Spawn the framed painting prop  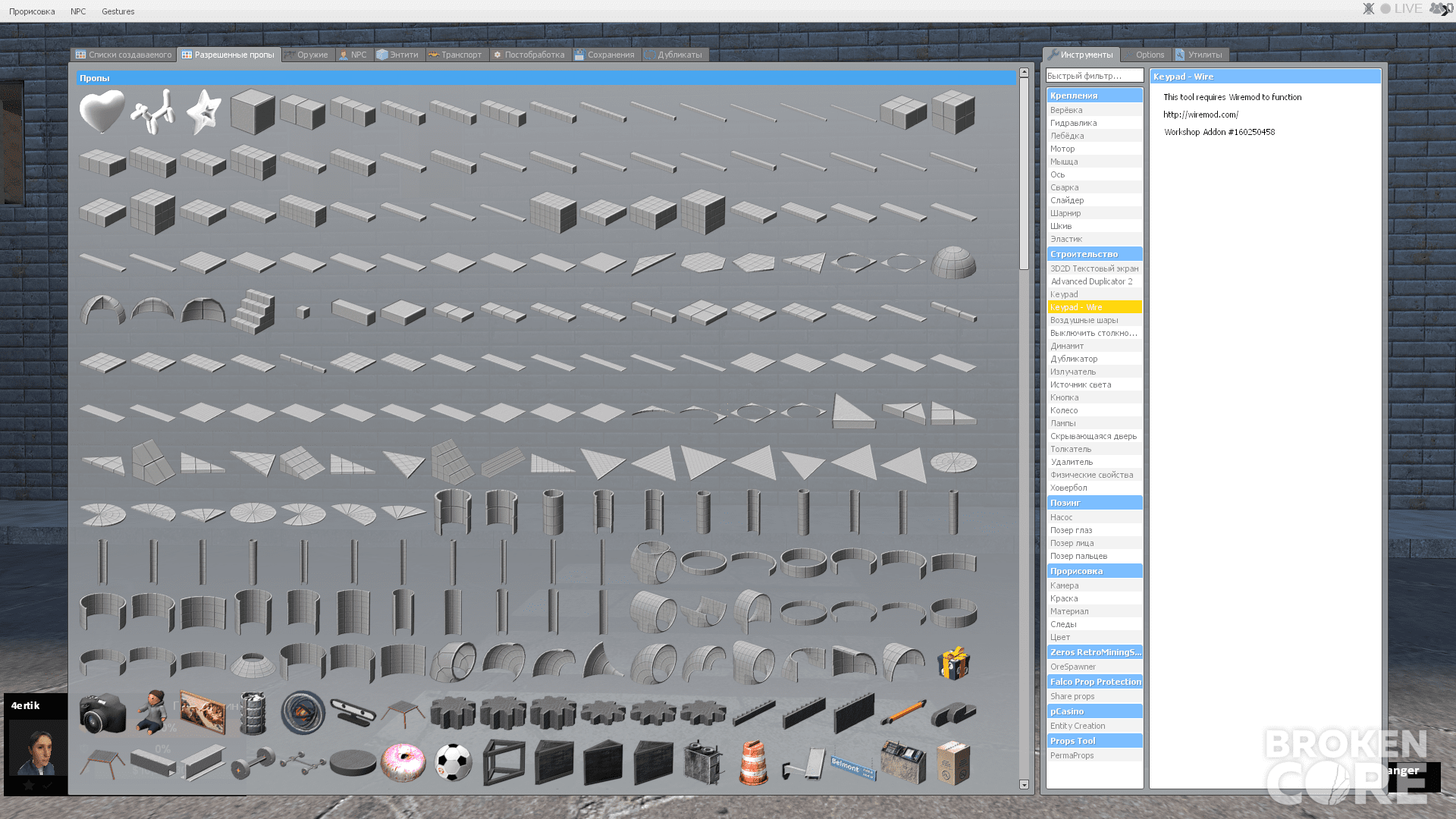coord(202,713)
